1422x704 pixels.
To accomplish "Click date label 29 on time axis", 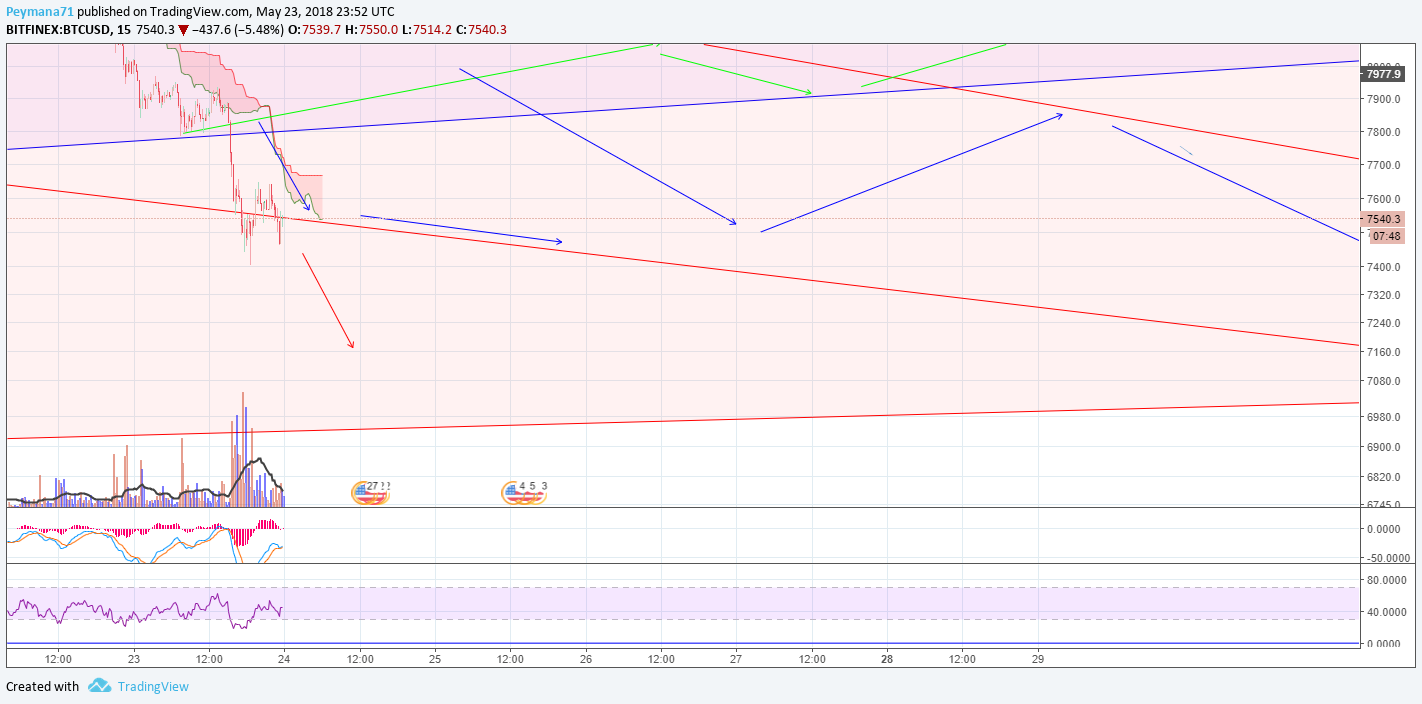I will pyautogui.click(x=1038, y=659).
